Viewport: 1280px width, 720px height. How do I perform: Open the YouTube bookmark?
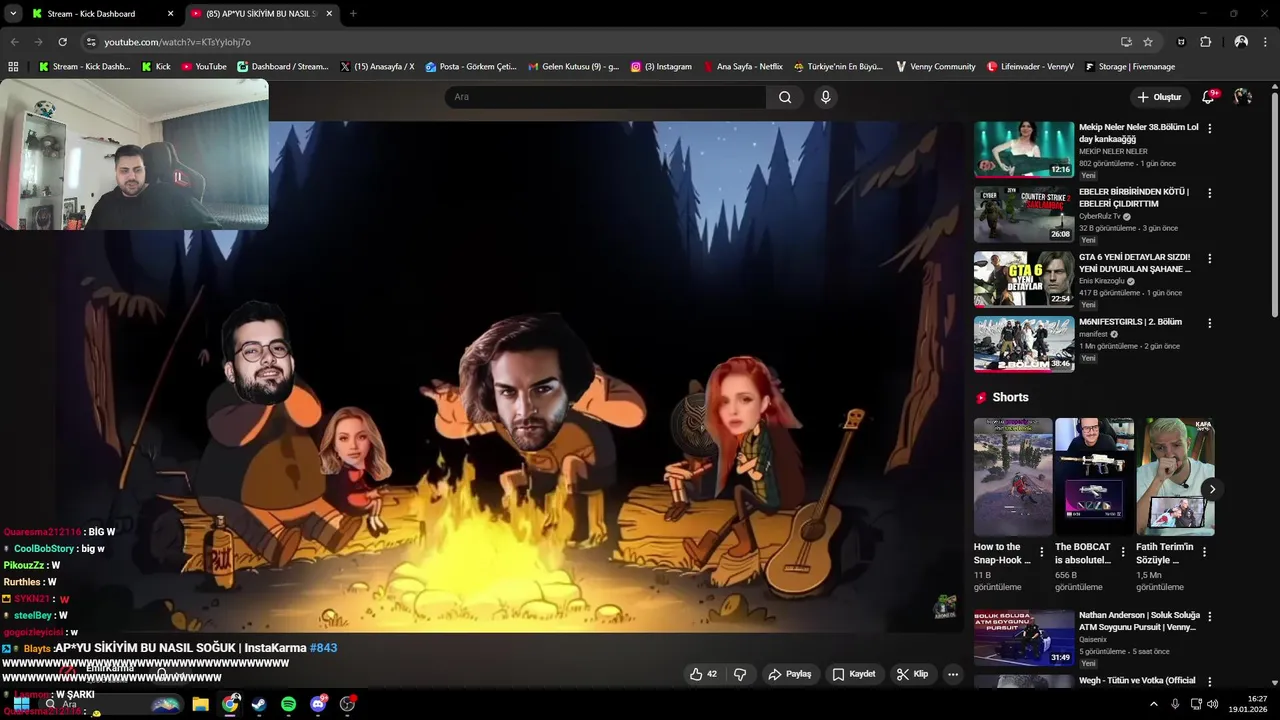pyautogui.click(x=203, y=67)
